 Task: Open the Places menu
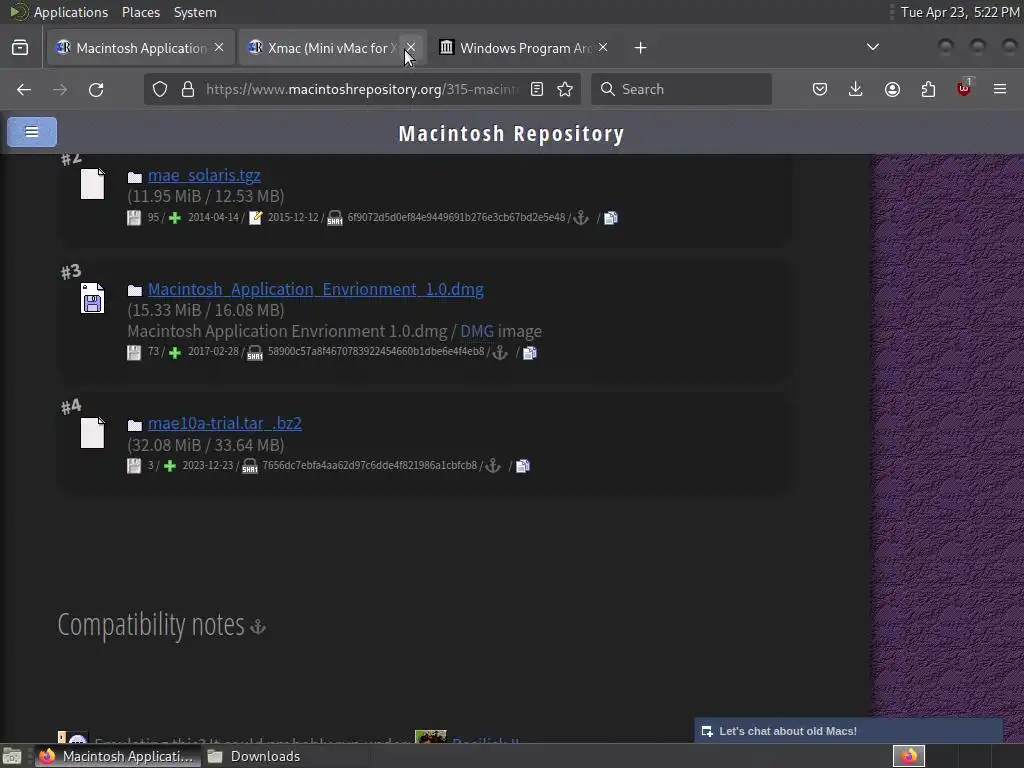tap(140, 12)
